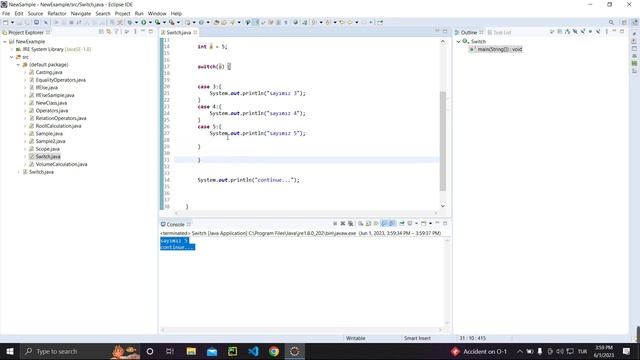
Task: Click Open Perspective icon in top right
Action: tap(624, 22)
